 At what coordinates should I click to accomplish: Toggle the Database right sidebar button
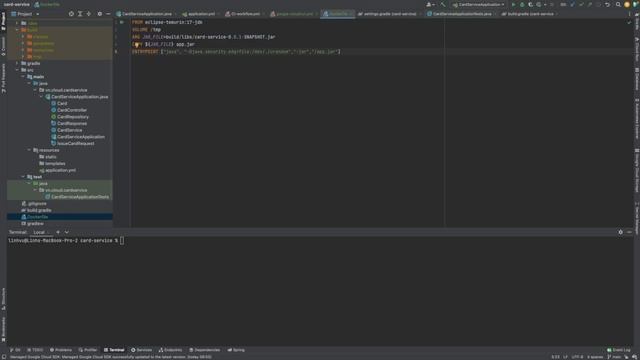tap(637, 79)
